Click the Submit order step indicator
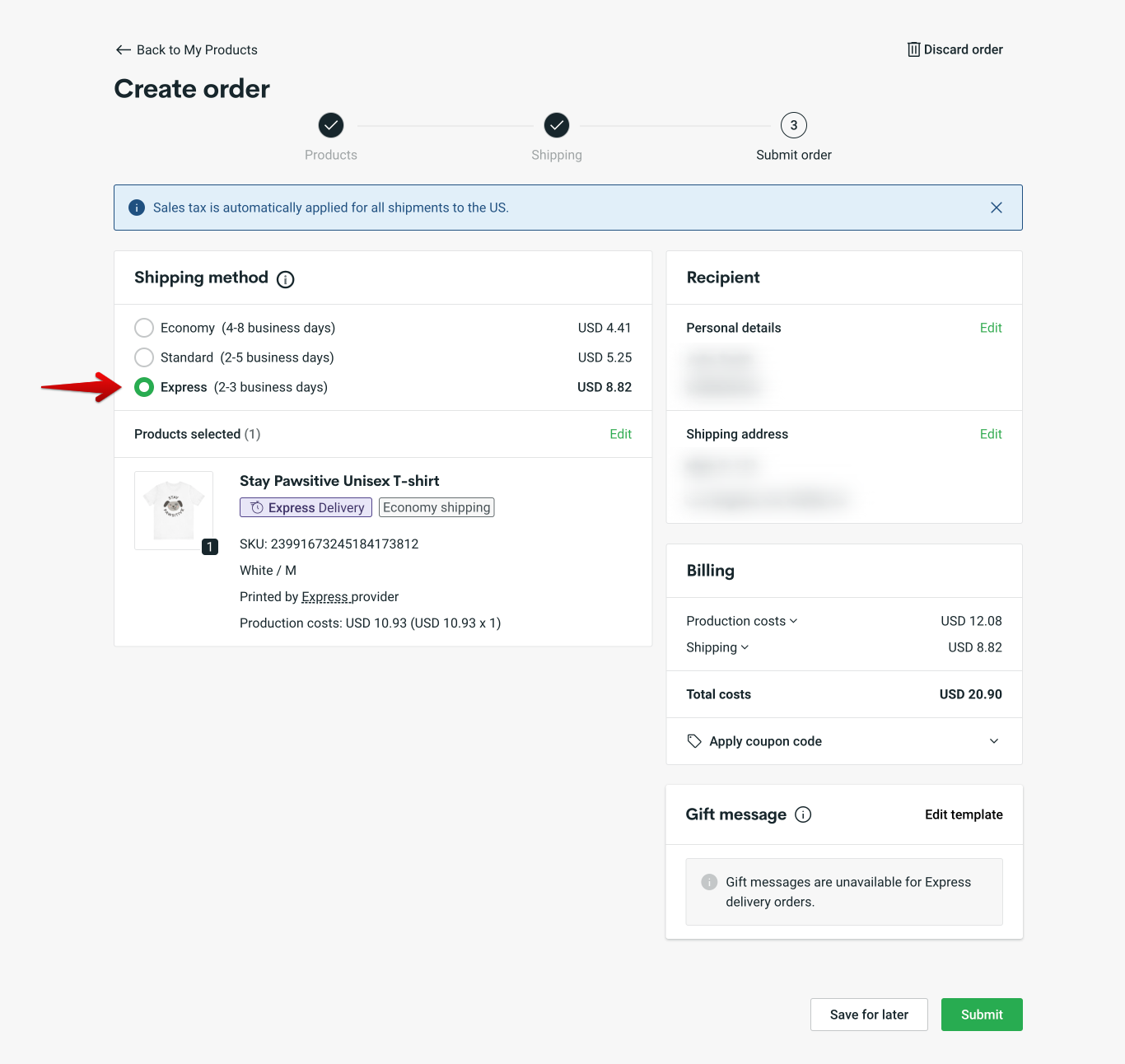Viewport: 1125px width, 1064px height. pyautogui.click(x=793, y=125)
